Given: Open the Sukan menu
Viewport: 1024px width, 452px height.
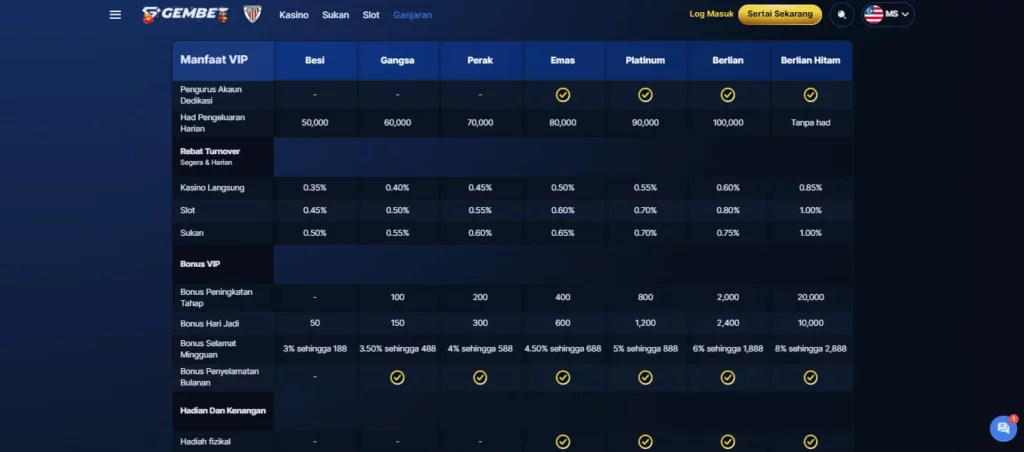Looking at the screenshot, I should coord(336,14).
